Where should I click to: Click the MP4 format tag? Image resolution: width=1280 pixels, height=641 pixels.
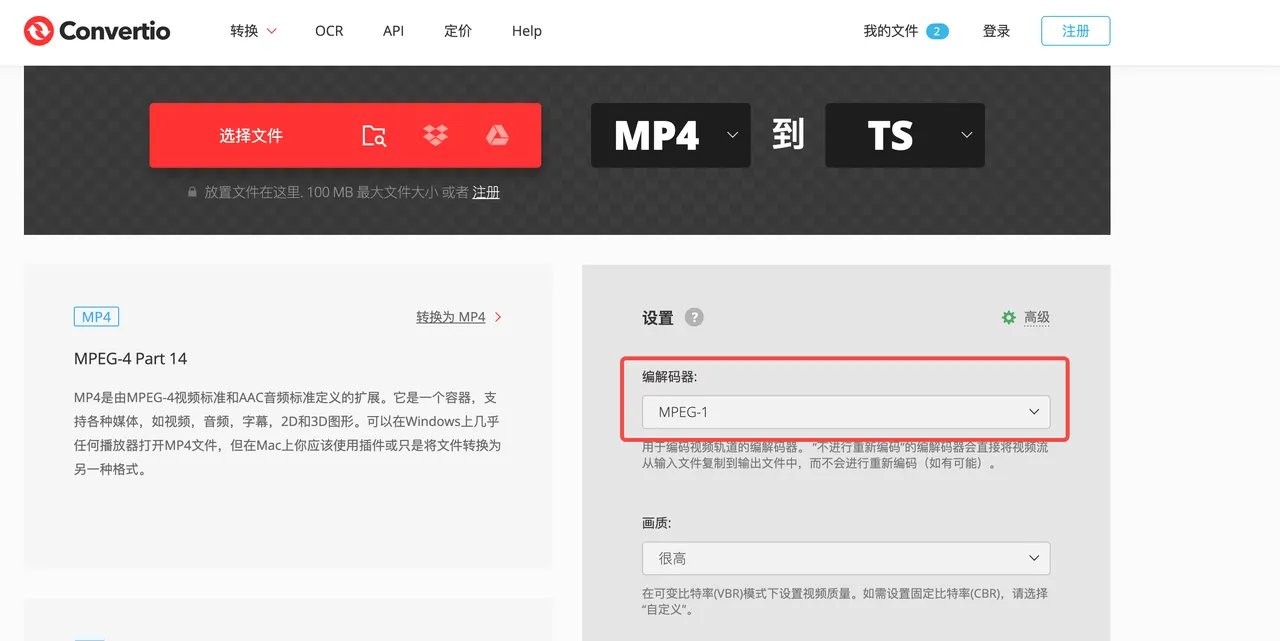[x=96, y=317]
